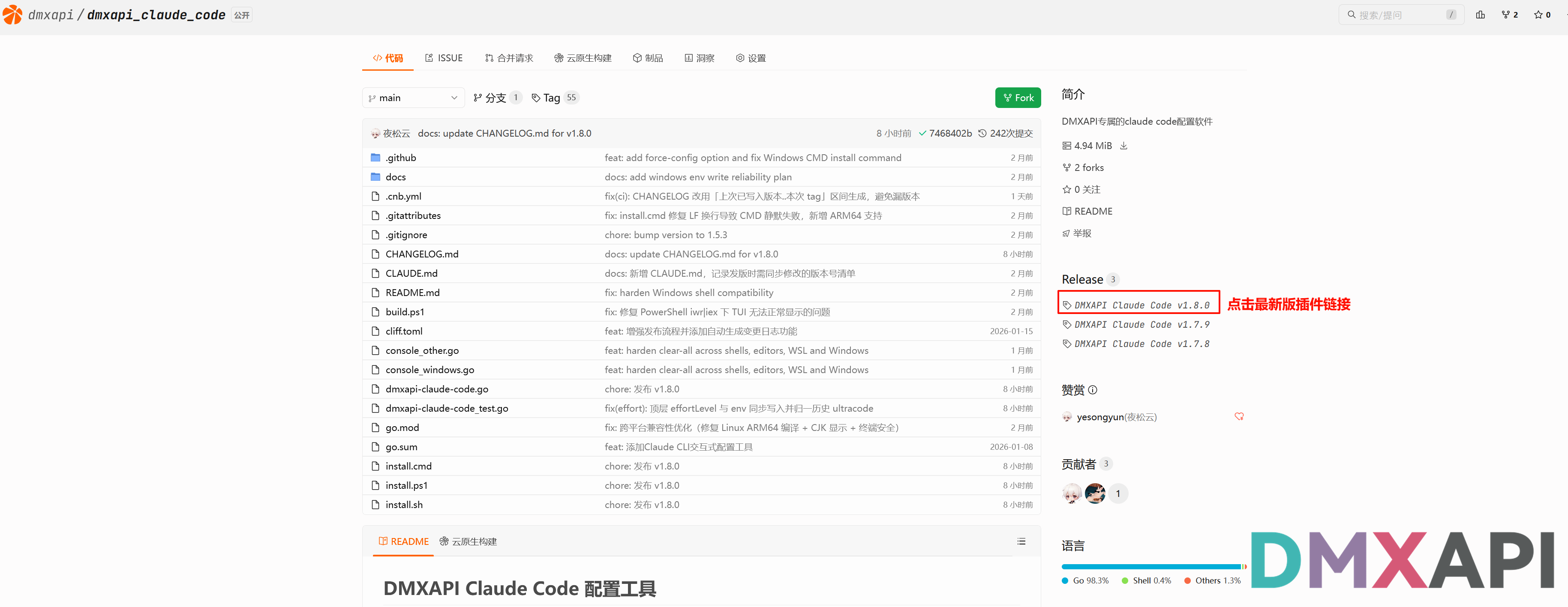Open the ISSUE tab
This screenshot has height=607, width=1568.
coord(444,58)
